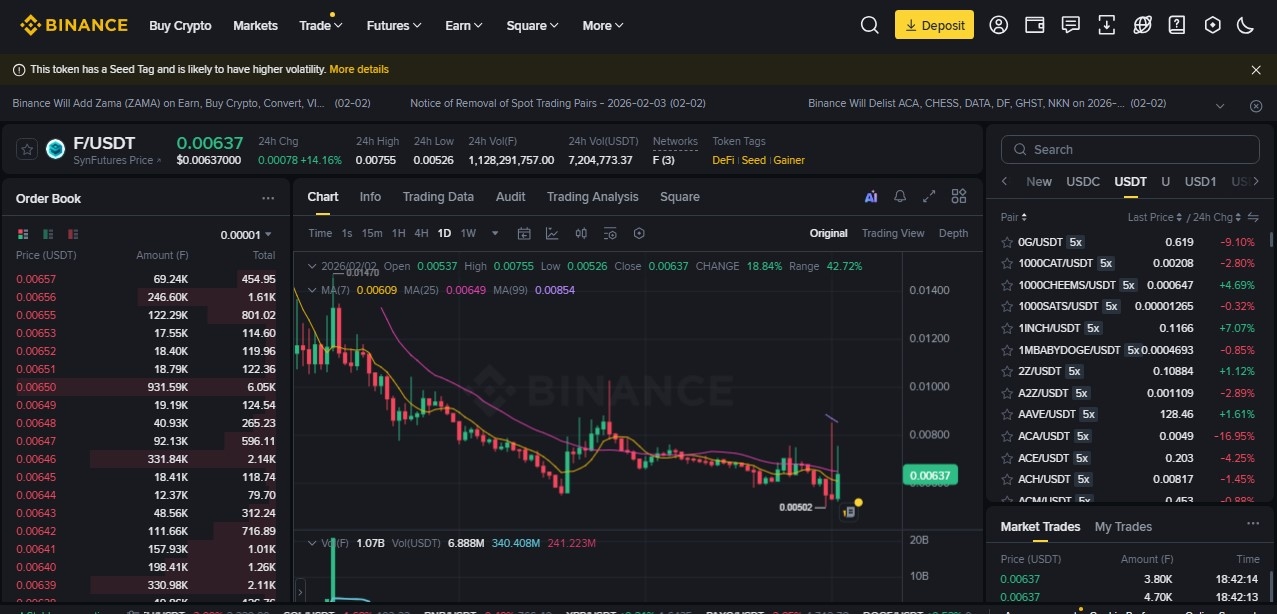Select the 15m chart interval

372,233
